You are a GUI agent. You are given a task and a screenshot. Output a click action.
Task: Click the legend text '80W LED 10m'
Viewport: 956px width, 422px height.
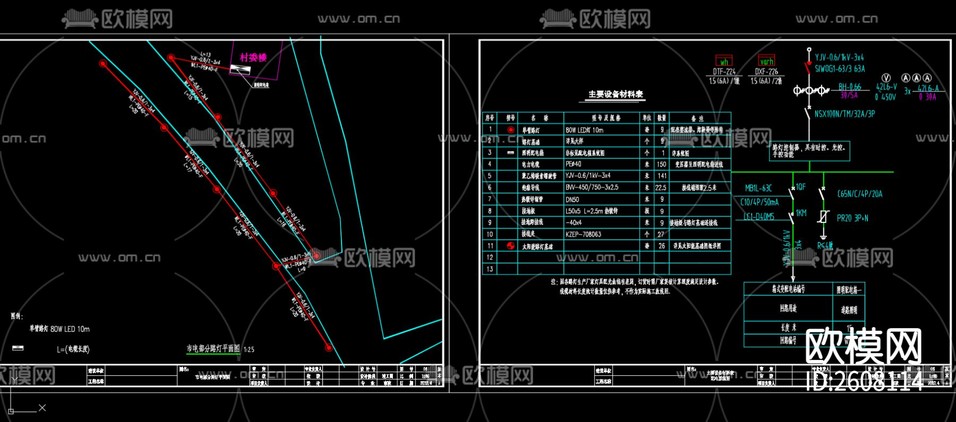coord(70,329)
